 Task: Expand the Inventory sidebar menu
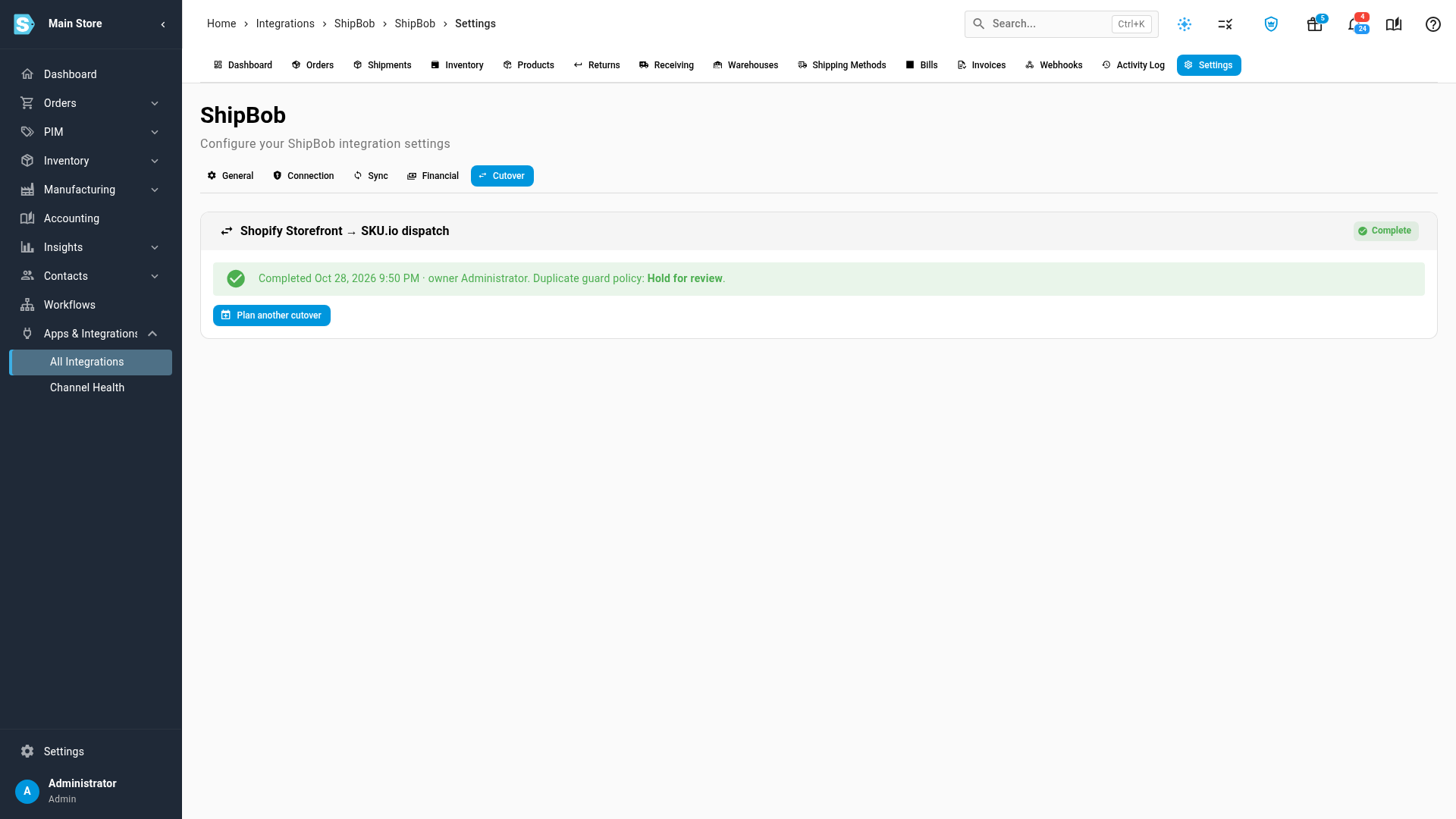pos(91,161)
